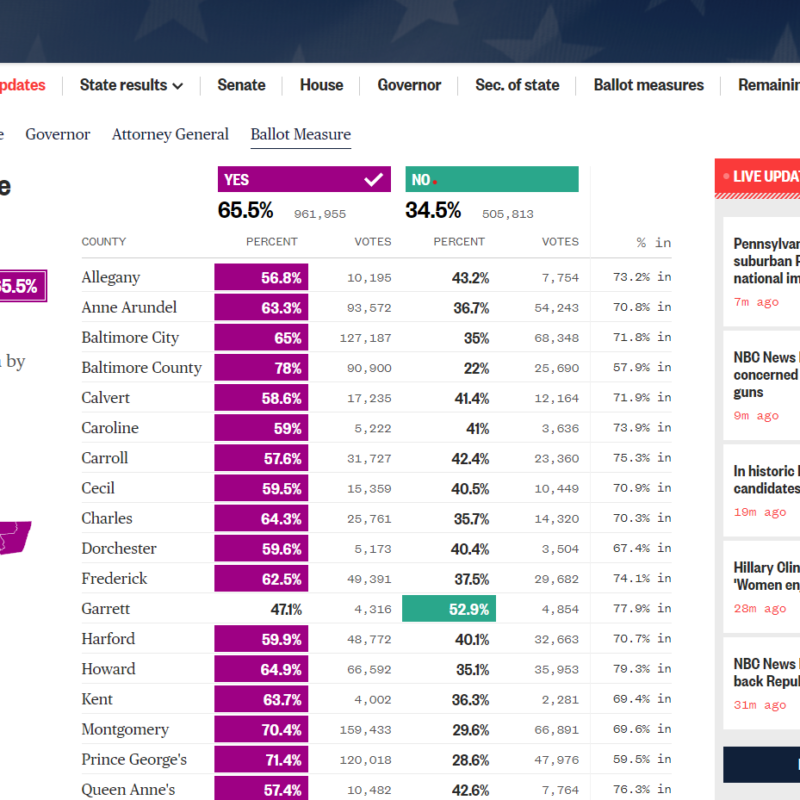Click Garrett's green 52.9% No cell

point(449,608)
